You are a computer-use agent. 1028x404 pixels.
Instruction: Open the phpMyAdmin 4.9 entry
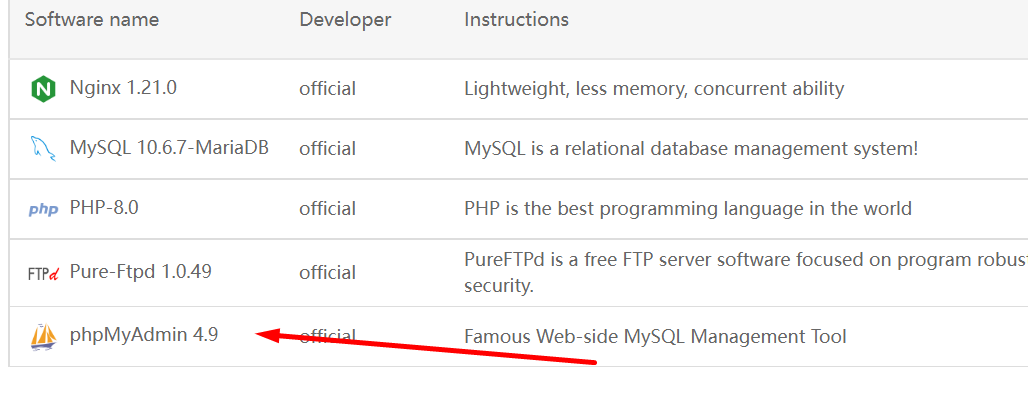pos(144,335)
